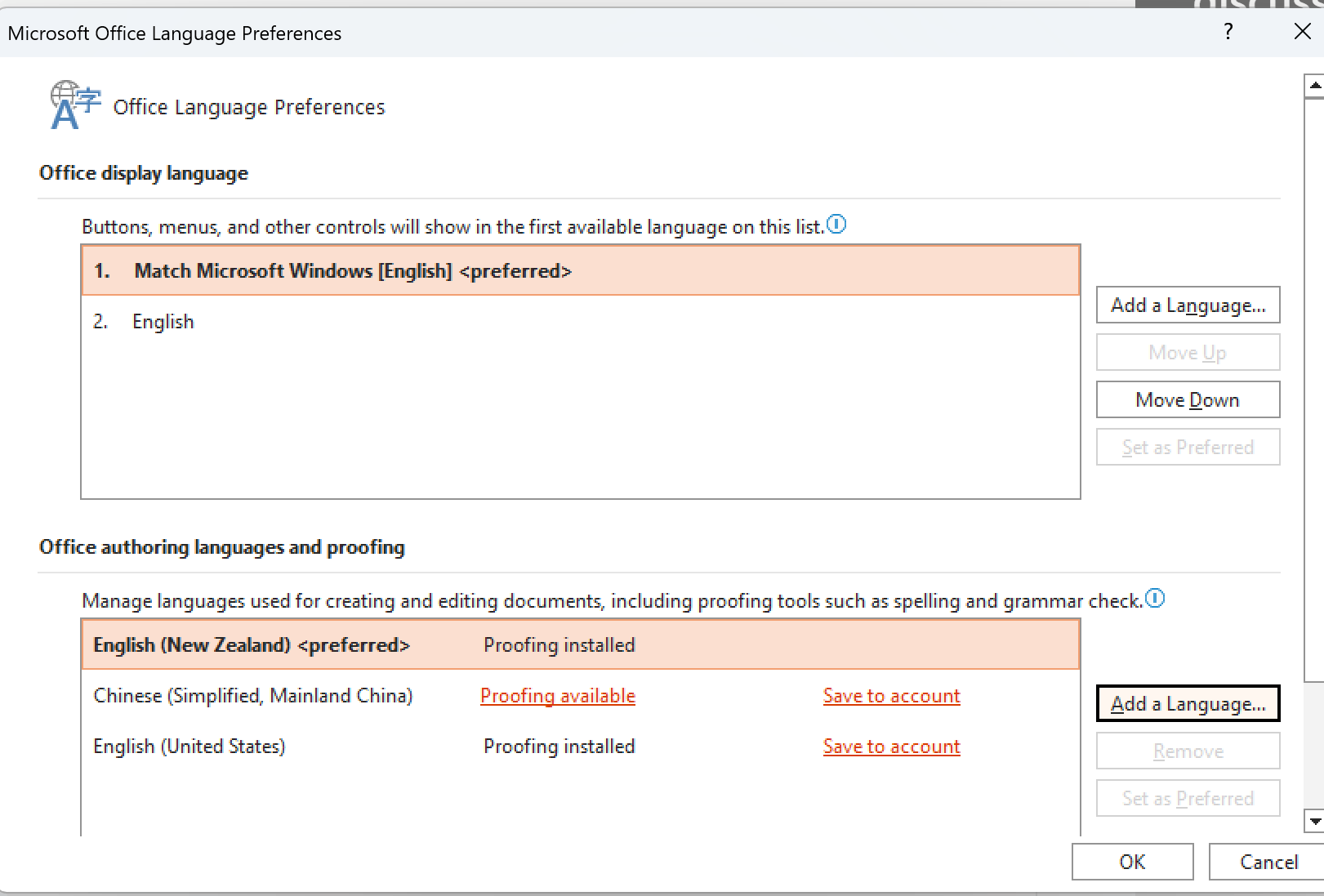The width and height of the screenshot is (1324, 896).
Task: Click Set as Preferred for display language
Action: pos(1188,447)
